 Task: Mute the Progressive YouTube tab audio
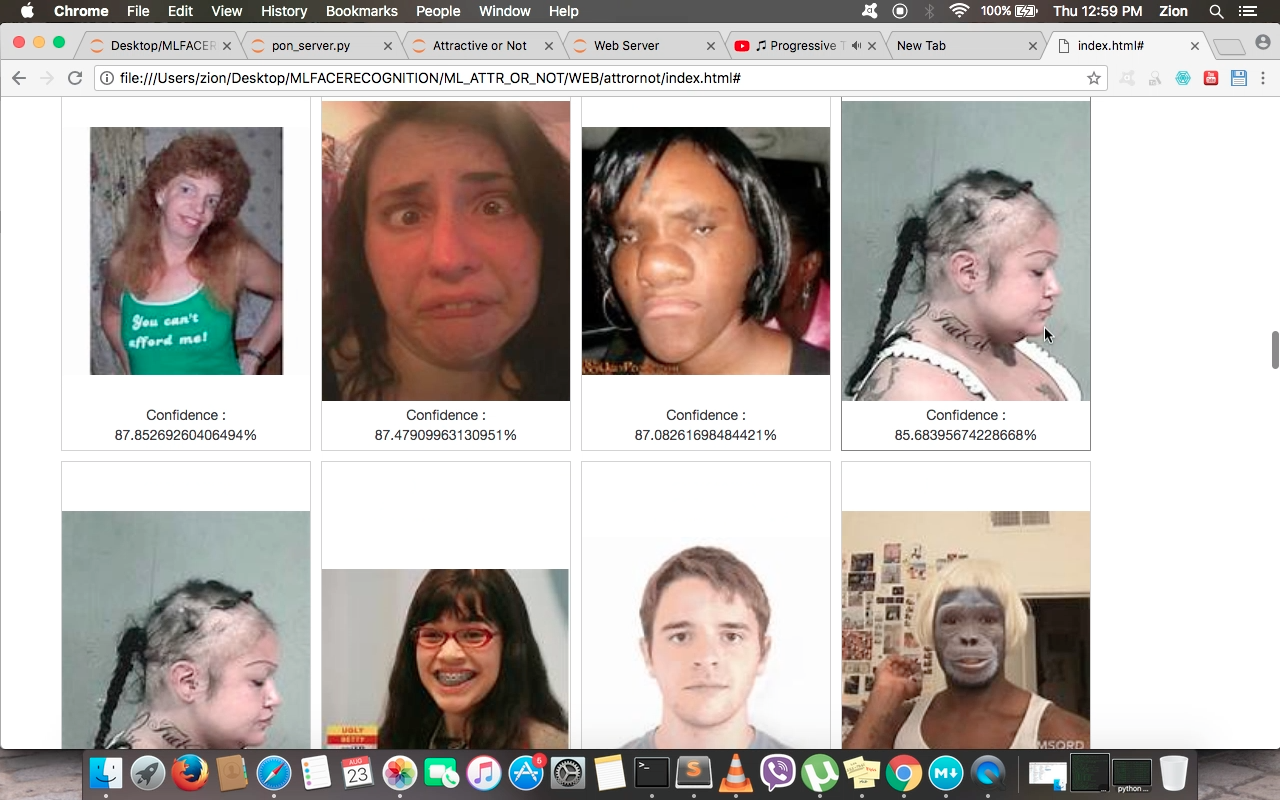[856, 46]
